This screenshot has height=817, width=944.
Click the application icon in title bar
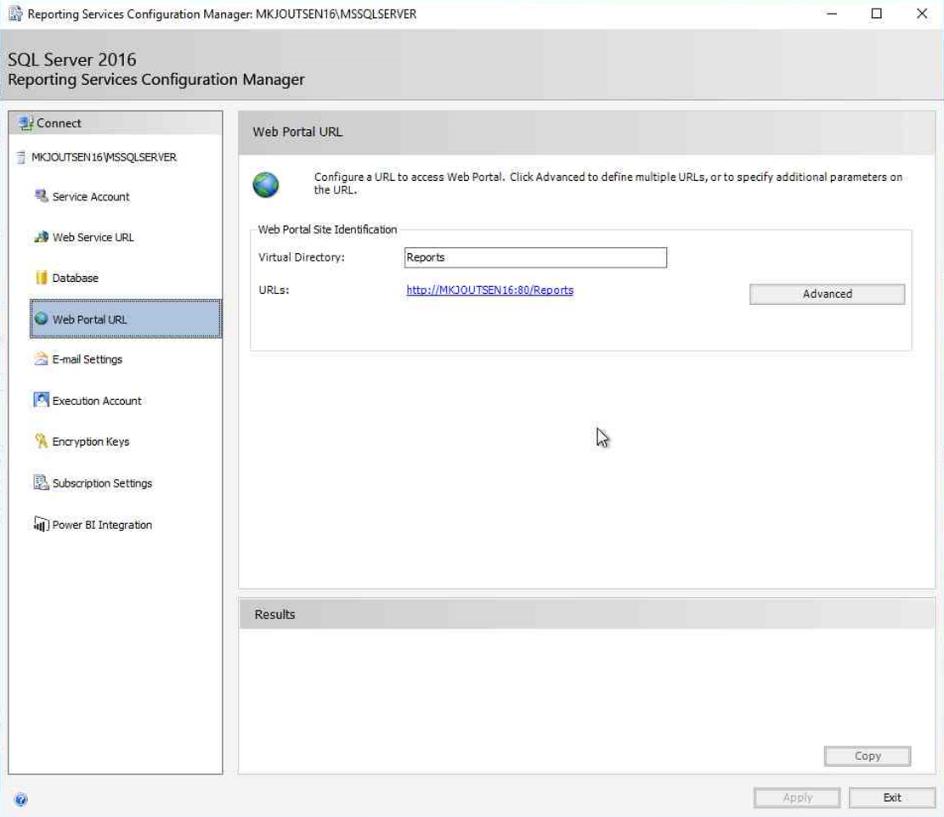(15, 13)
